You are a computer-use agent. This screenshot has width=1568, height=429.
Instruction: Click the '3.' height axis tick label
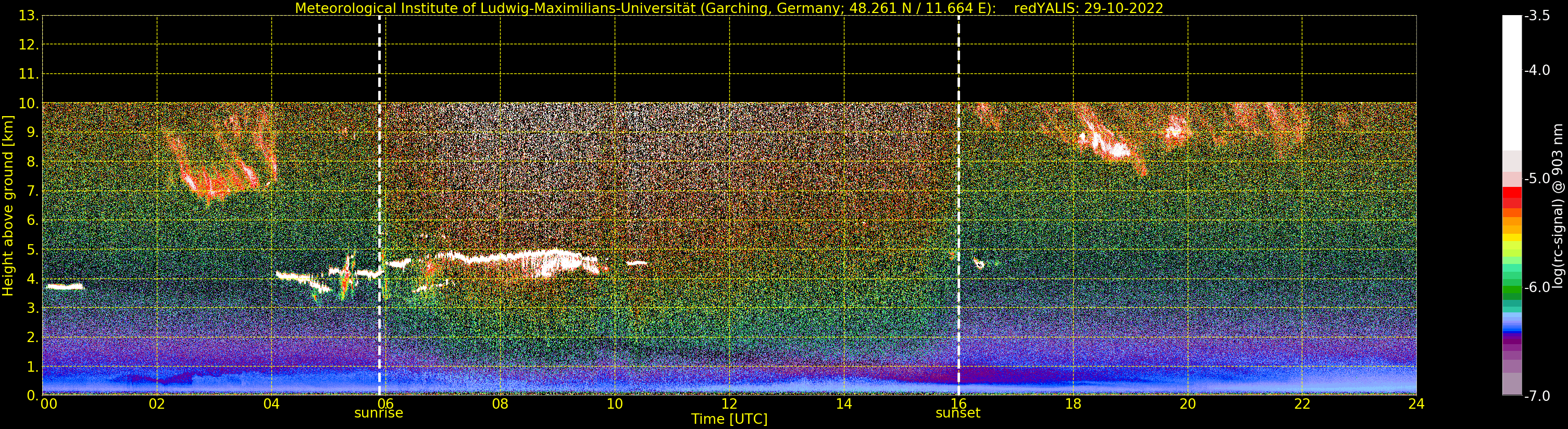pos(33,308)
